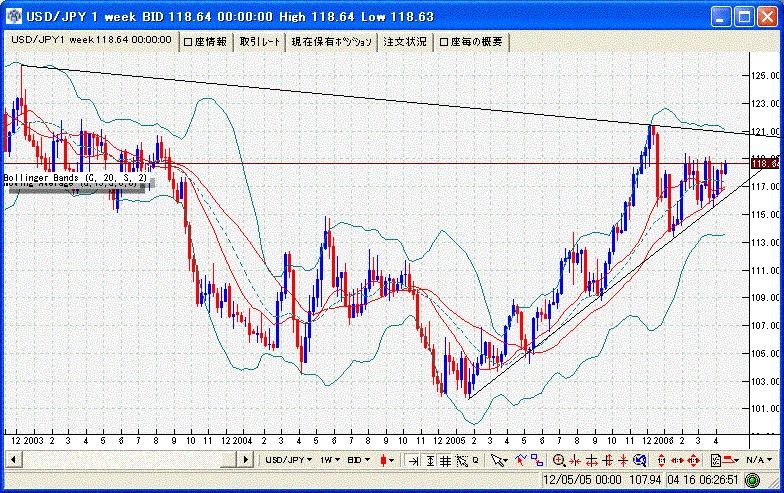The width and height of the screenshot is (784, 493).
Task: Click the horizontal scrollbar left arrow
Action: tap(13, 459)
